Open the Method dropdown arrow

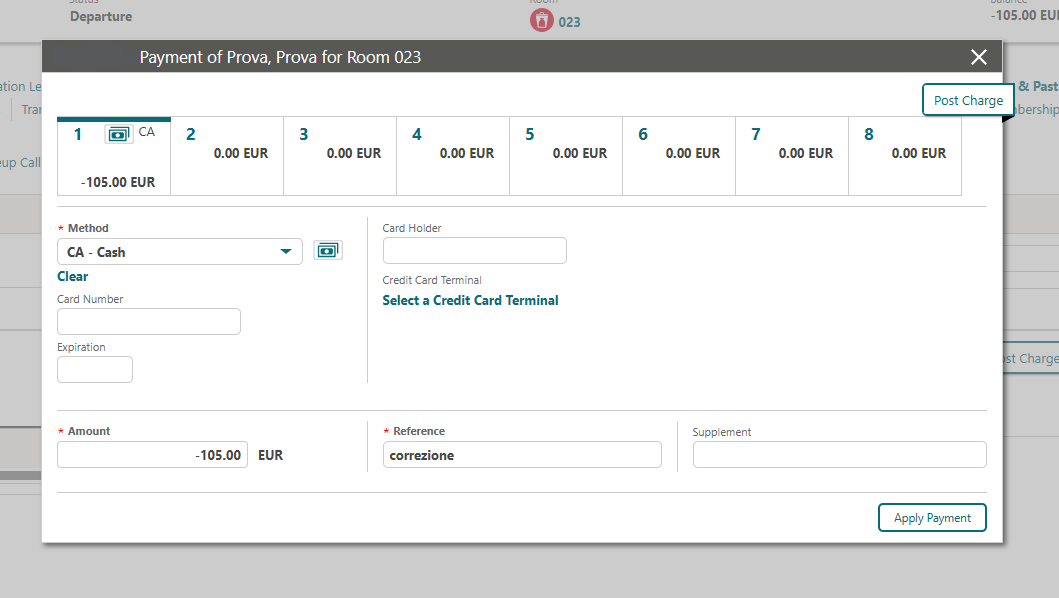286,252
